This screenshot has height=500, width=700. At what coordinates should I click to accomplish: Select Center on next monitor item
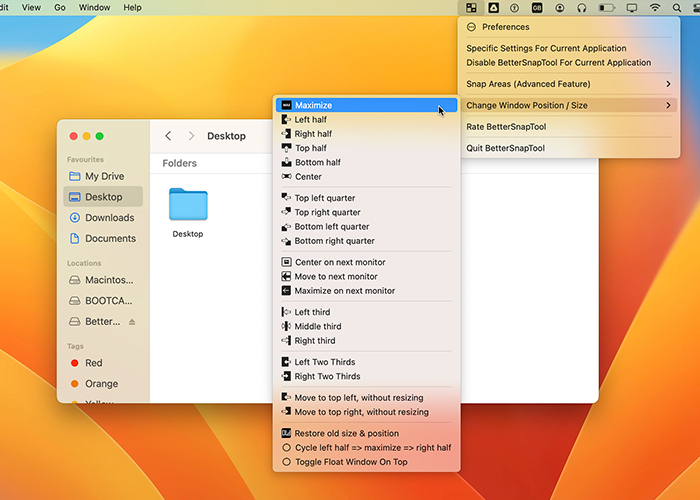pyautogui.click(x=366, y=262)
